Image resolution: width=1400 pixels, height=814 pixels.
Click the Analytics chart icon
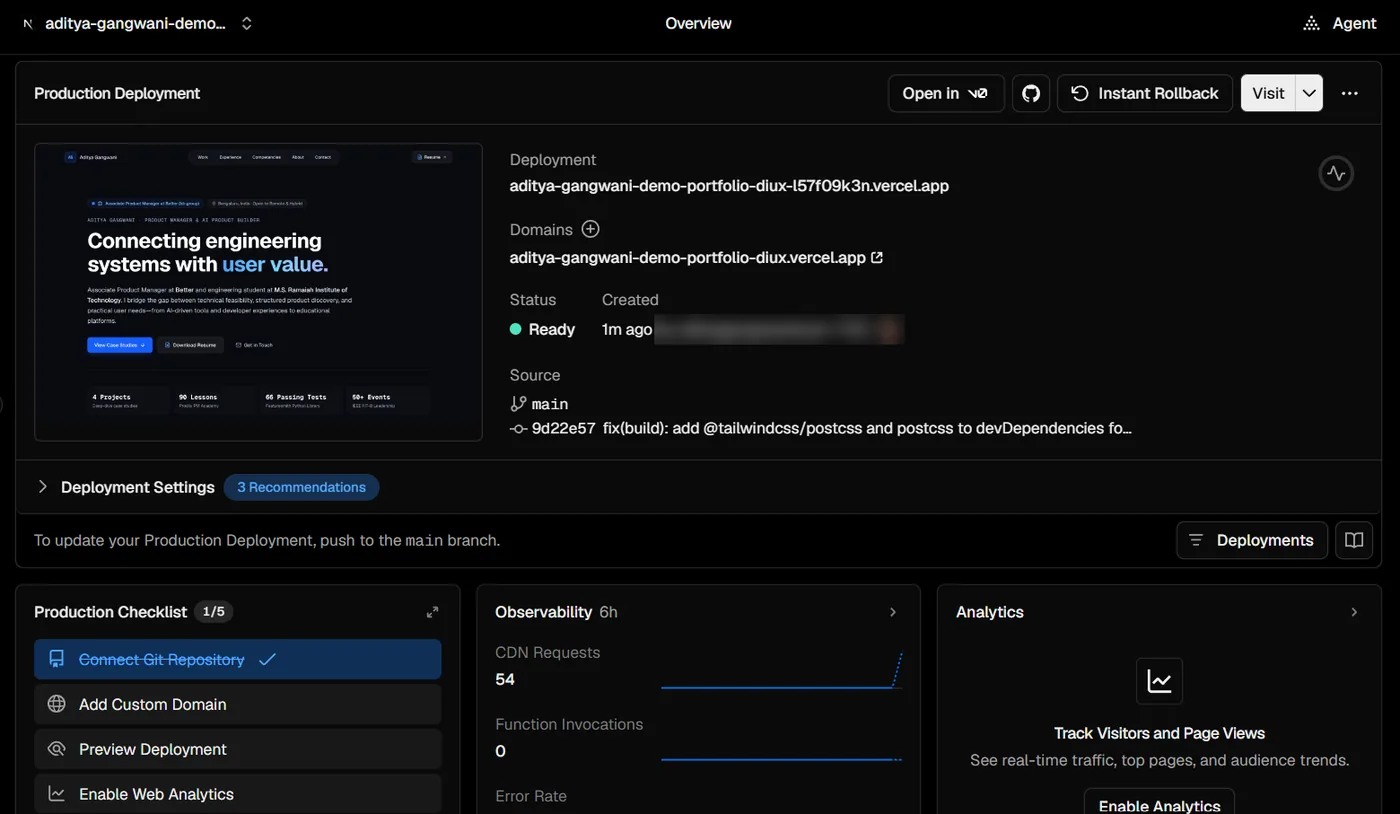coord(1160,682)
